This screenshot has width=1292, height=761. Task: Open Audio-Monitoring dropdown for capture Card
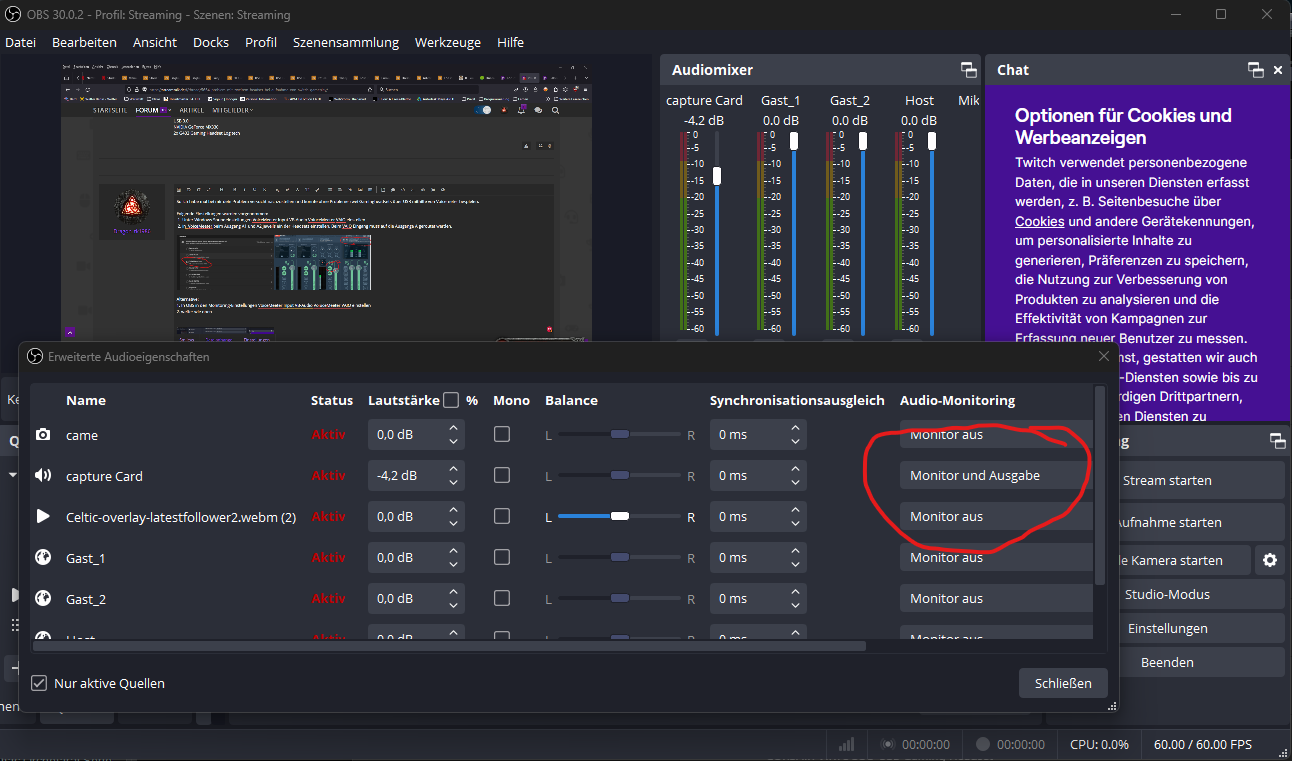tap(994, 476)
